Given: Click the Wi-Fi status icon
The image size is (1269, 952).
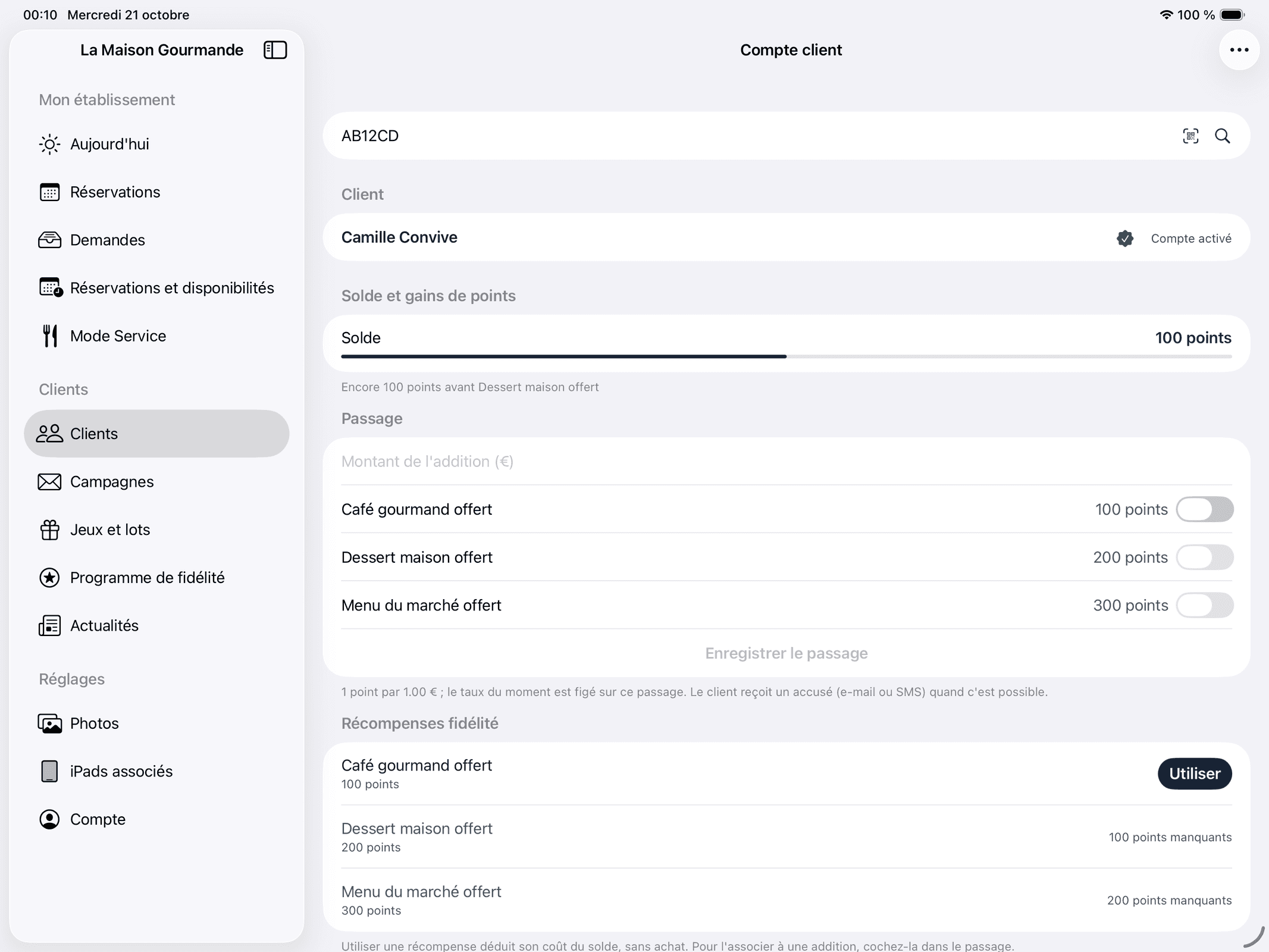Looking at the screenshot, I should 1166,15.
